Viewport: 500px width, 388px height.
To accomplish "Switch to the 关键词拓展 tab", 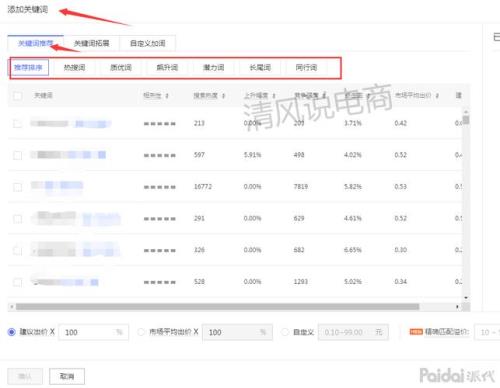I will [x=91, y=43].
